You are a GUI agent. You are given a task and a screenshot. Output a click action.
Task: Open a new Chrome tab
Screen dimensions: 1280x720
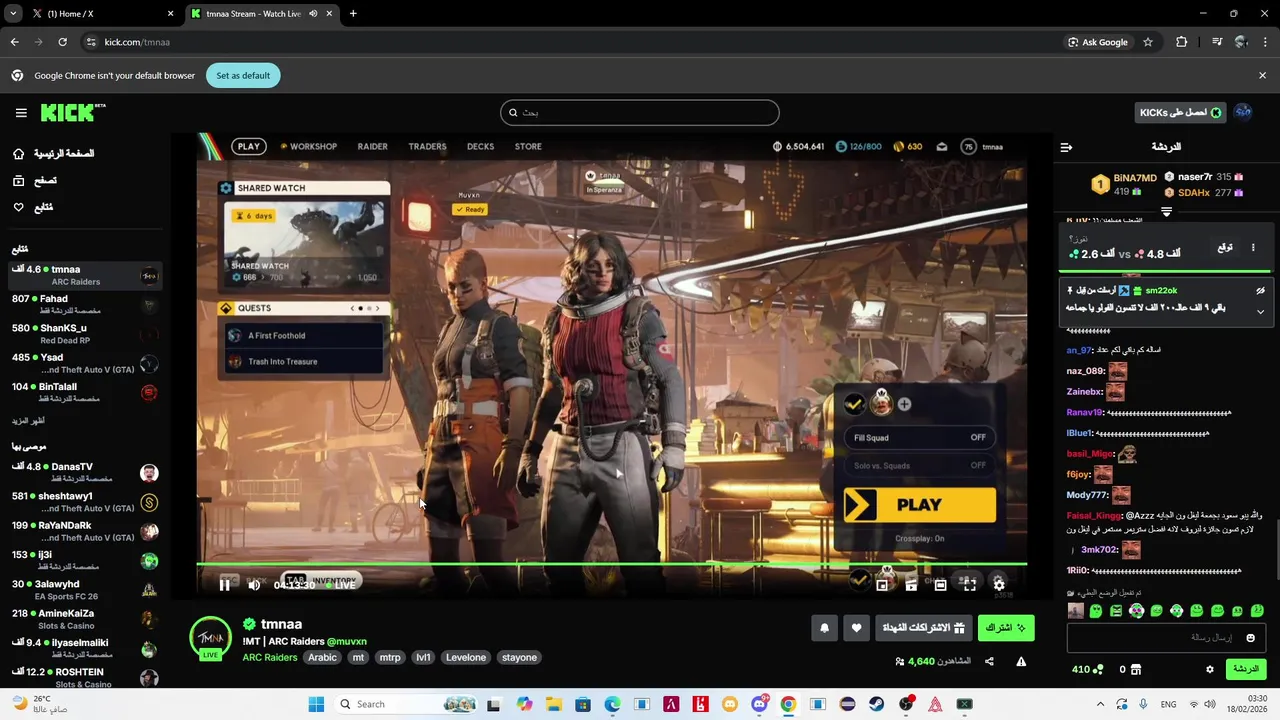pos(353,14)
